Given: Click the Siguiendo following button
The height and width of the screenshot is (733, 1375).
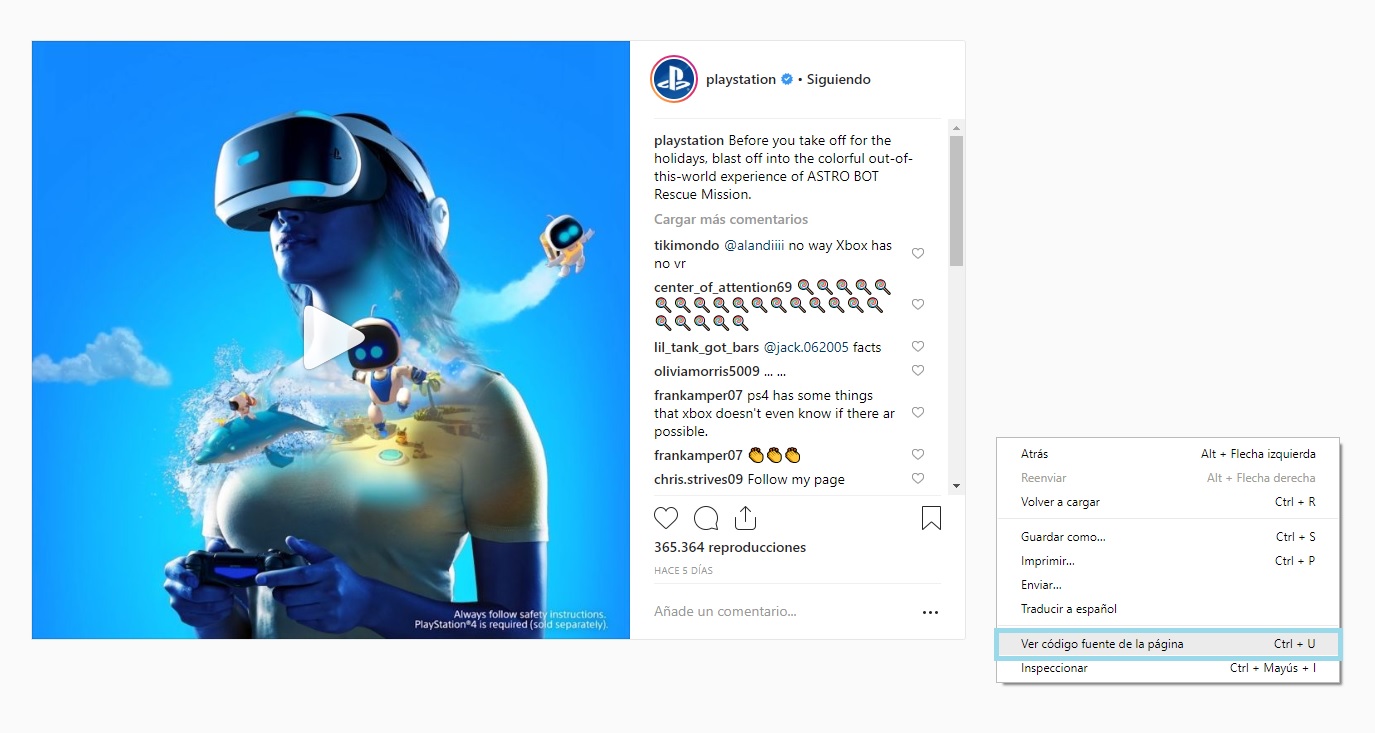Looking at the screenshot, I should tap(839, 80).
